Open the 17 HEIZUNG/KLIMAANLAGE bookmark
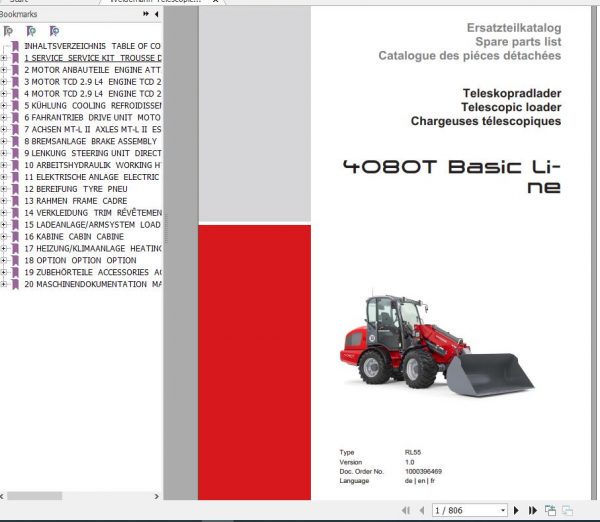This screenshot has height=522, width=600. (x=93, y=248)
